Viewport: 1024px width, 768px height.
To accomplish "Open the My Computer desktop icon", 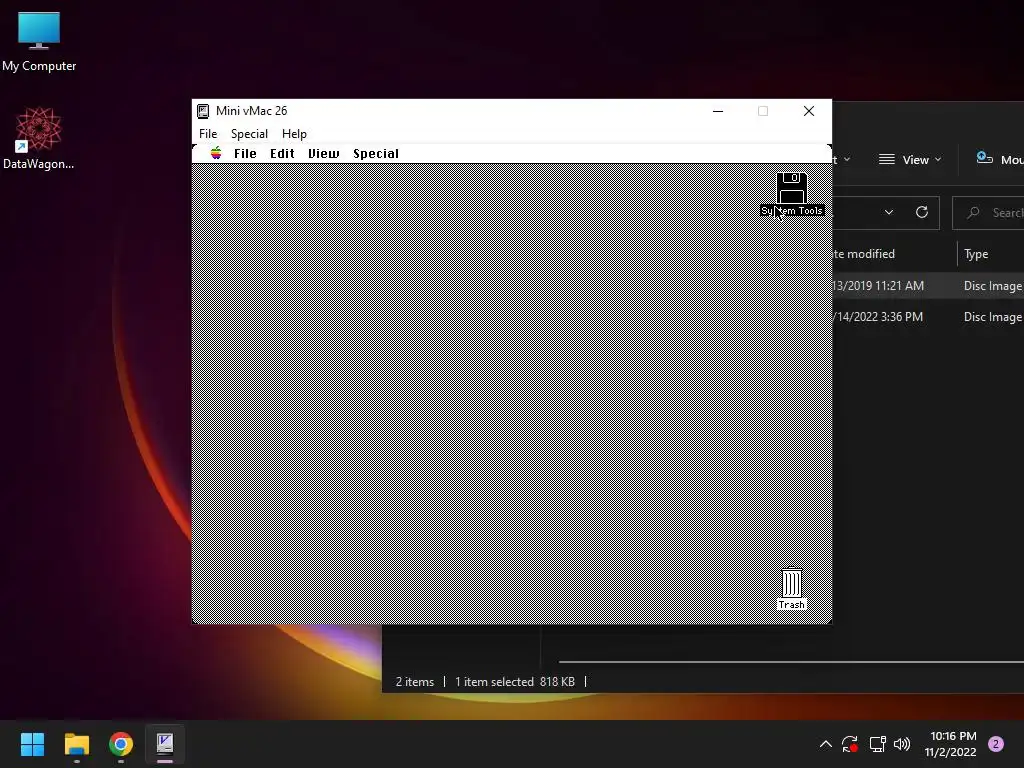I will pyautogui.click(x=39, y=42).
